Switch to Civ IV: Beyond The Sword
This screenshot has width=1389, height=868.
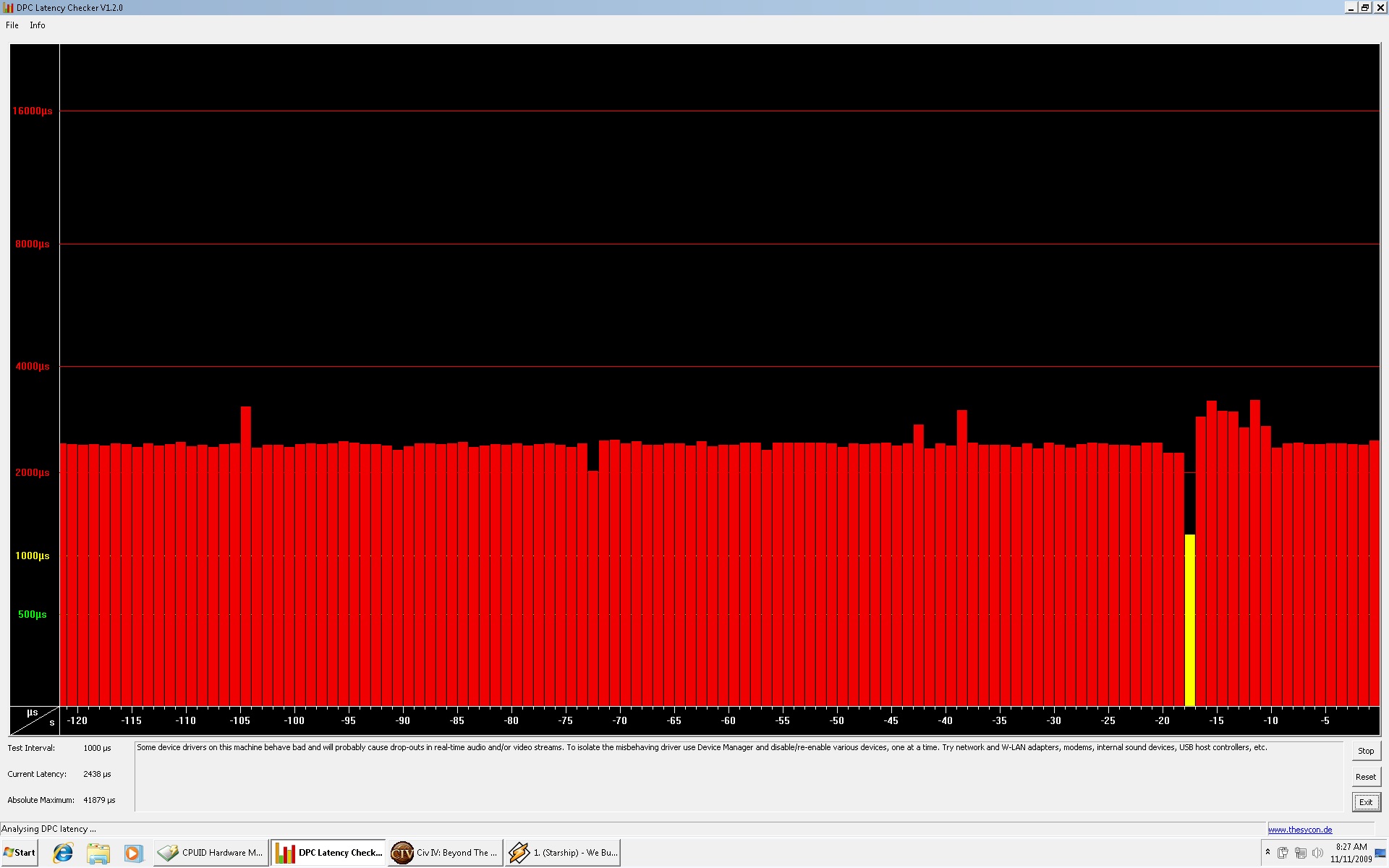445,853
